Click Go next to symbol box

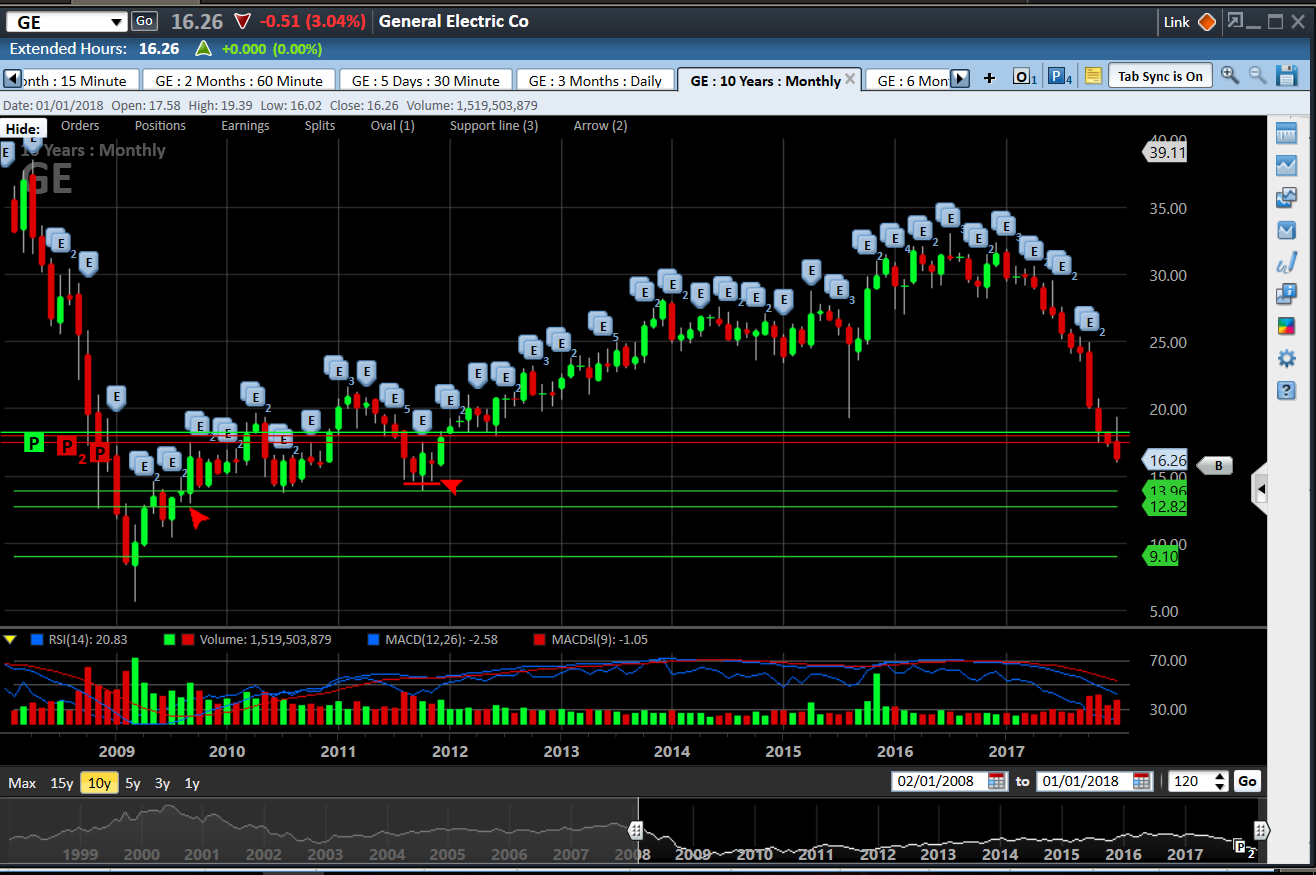coord(144,20)
